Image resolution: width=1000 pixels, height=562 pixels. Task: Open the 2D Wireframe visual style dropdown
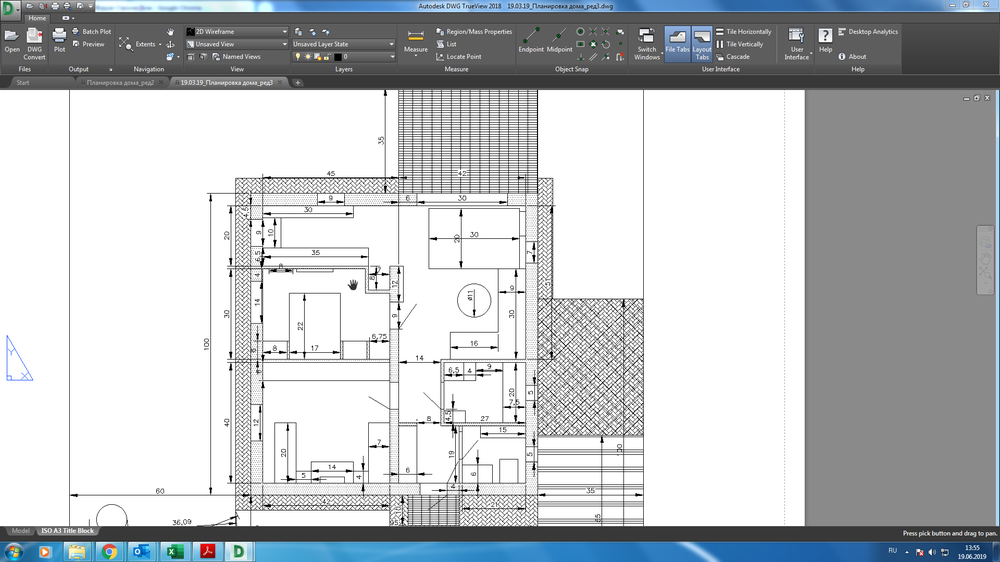tap(241, 32)
